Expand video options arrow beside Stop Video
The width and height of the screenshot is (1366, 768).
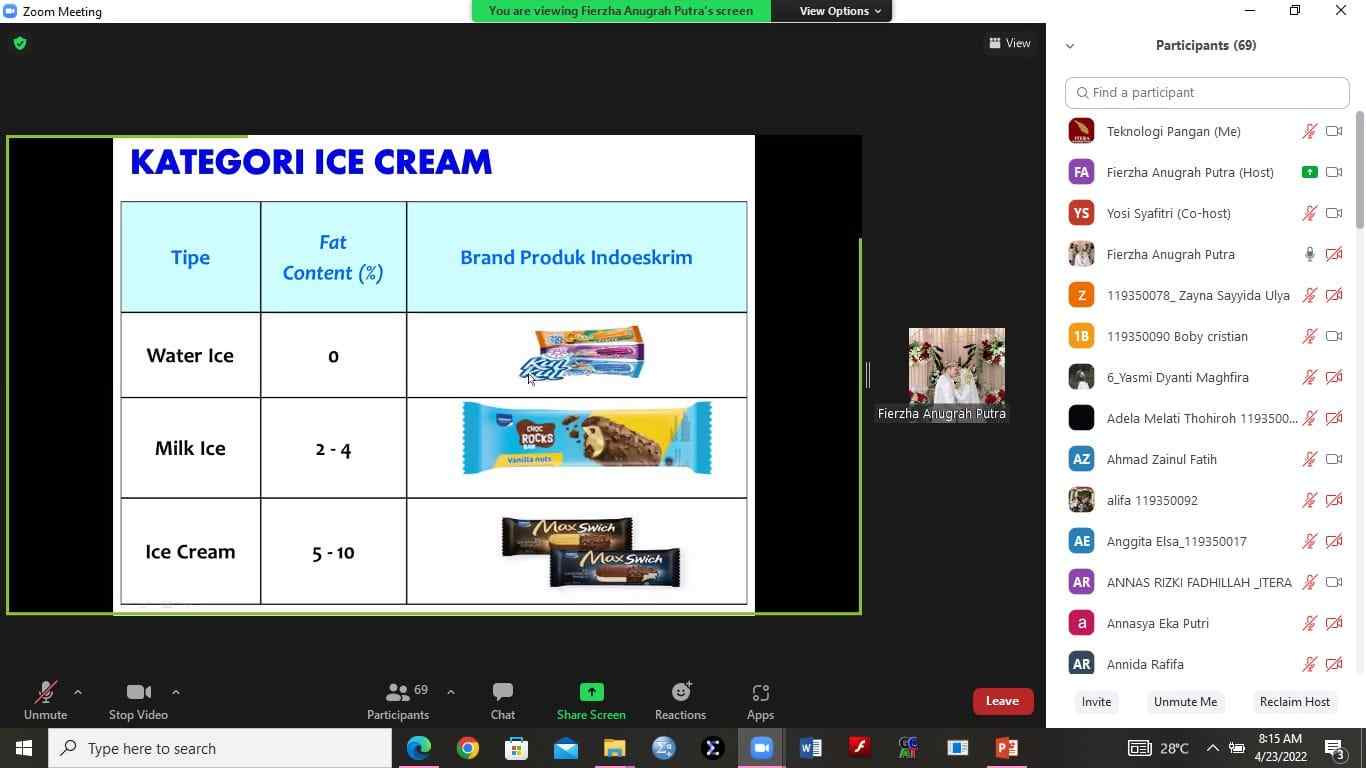(176, 692)
